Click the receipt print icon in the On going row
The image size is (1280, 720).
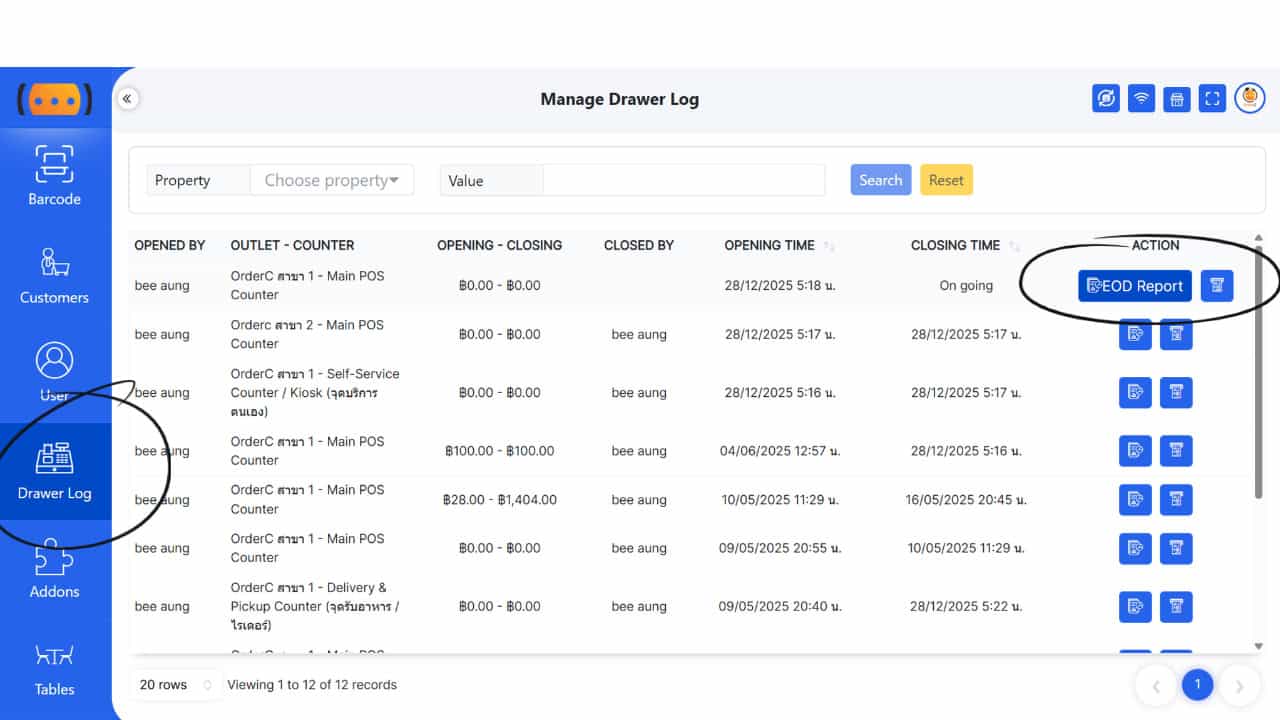(1217, 286)
